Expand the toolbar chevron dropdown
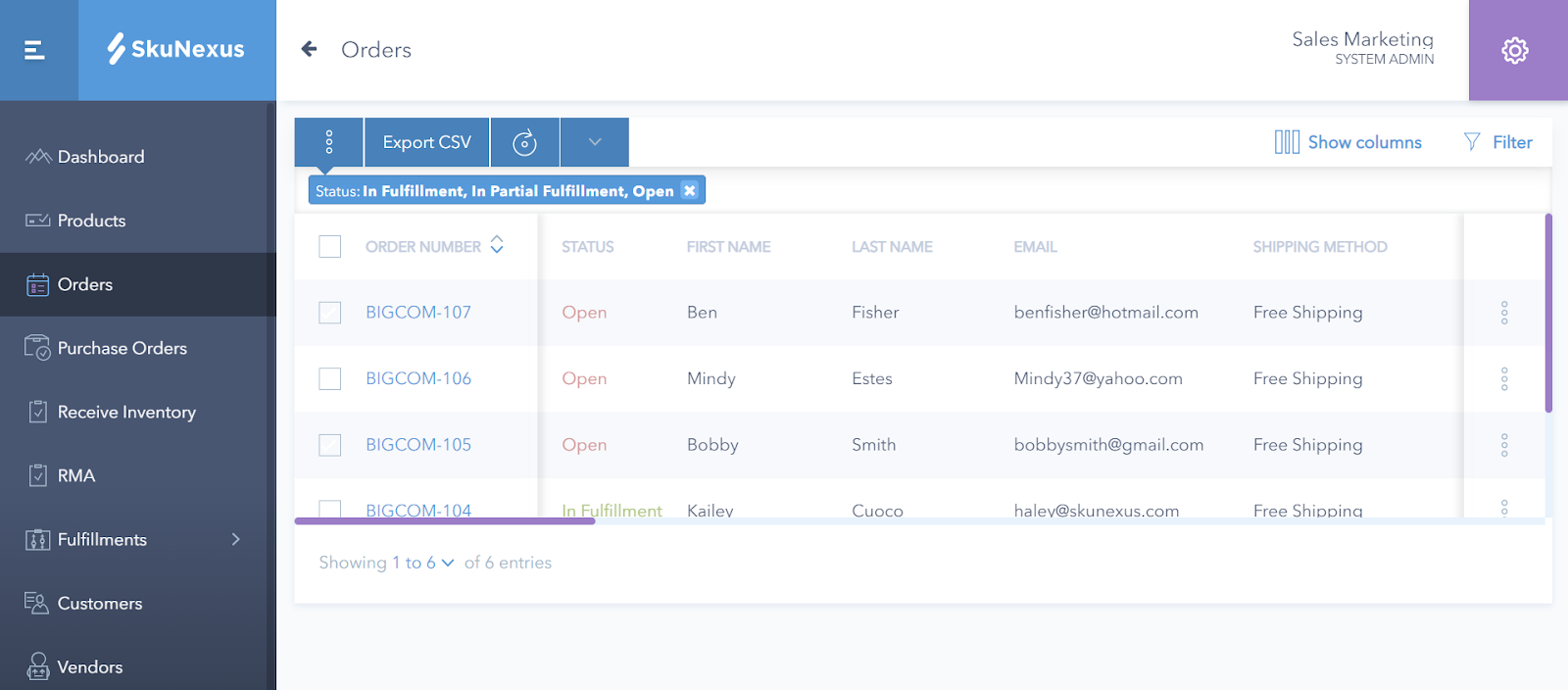1568x690 pixels. (x=595, y=142)
